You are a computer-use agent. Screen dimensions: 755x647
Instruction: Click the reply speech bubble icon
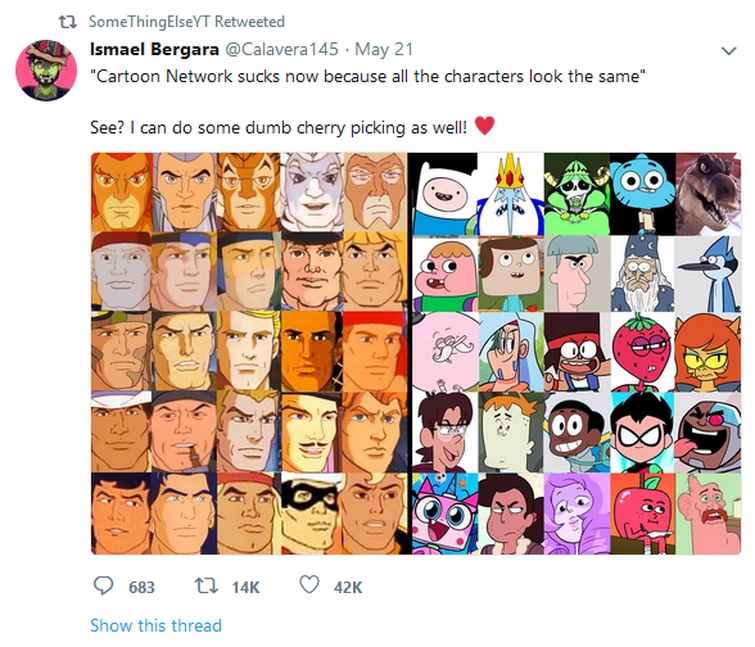(x=103, y=586)
